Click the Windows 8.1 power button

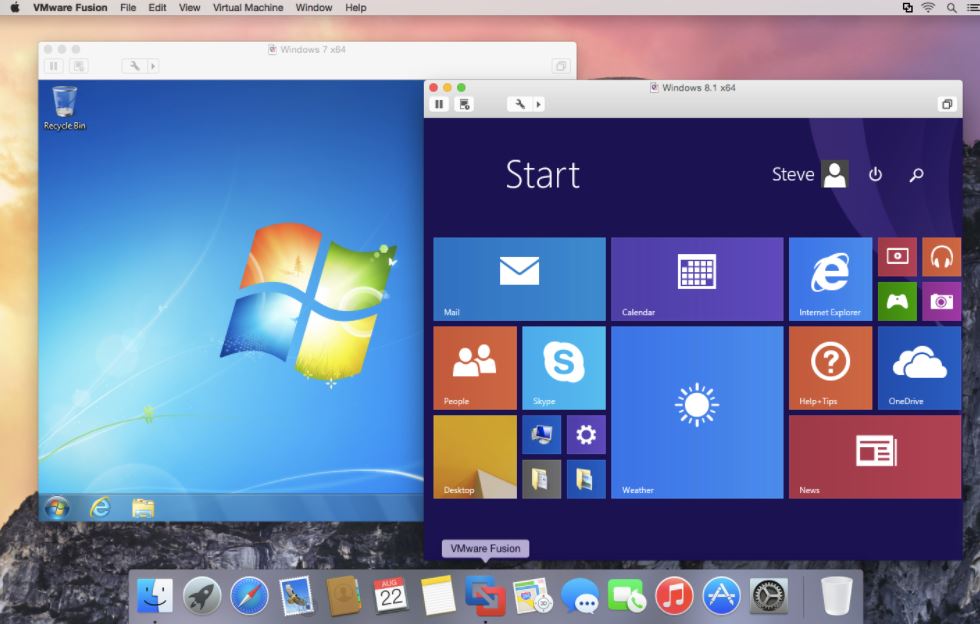pyautogui.click(x=875, y=174)
